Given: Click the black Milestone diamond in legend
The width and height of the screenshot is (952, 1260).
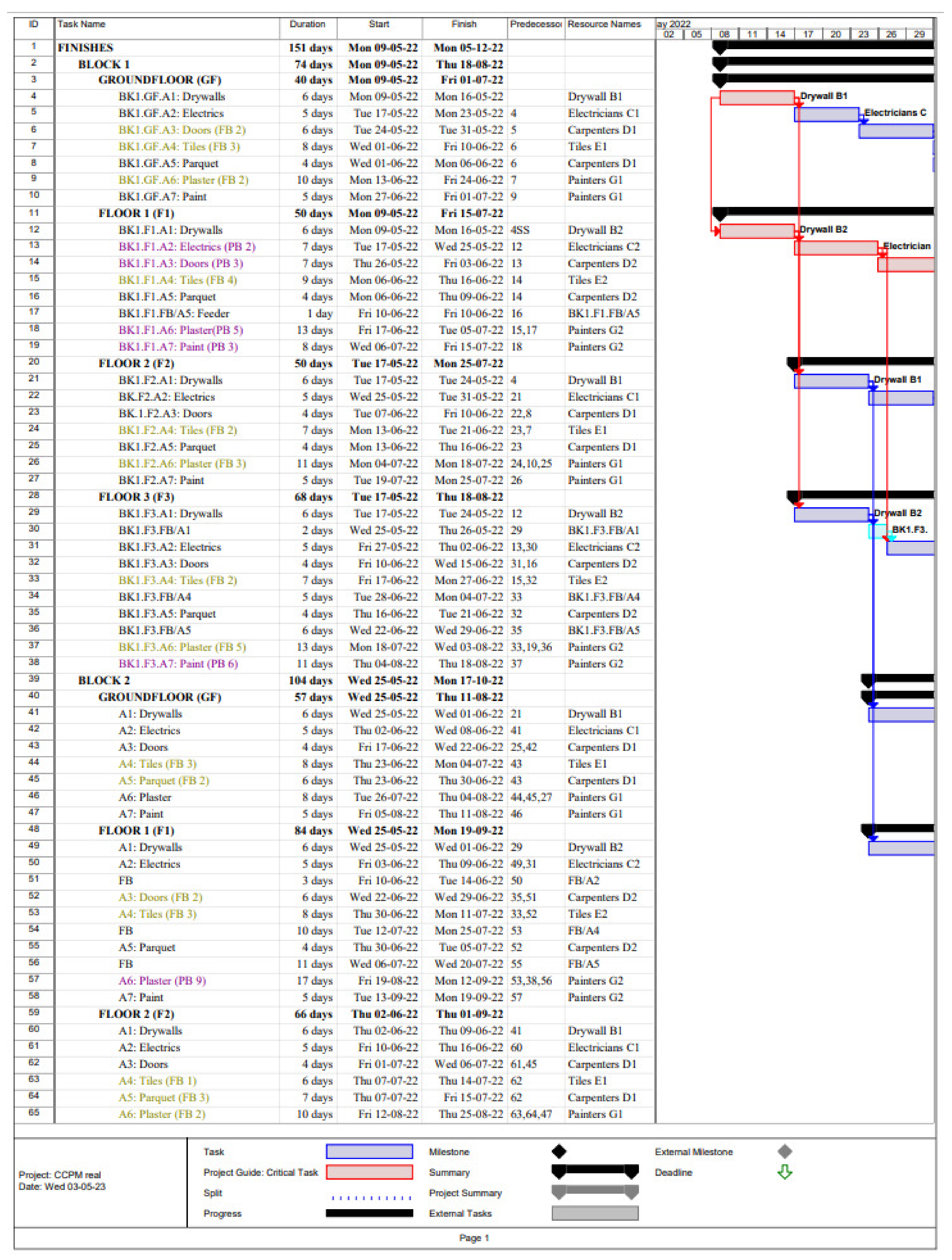Looking at the screenshot, I should [559, 1151].
